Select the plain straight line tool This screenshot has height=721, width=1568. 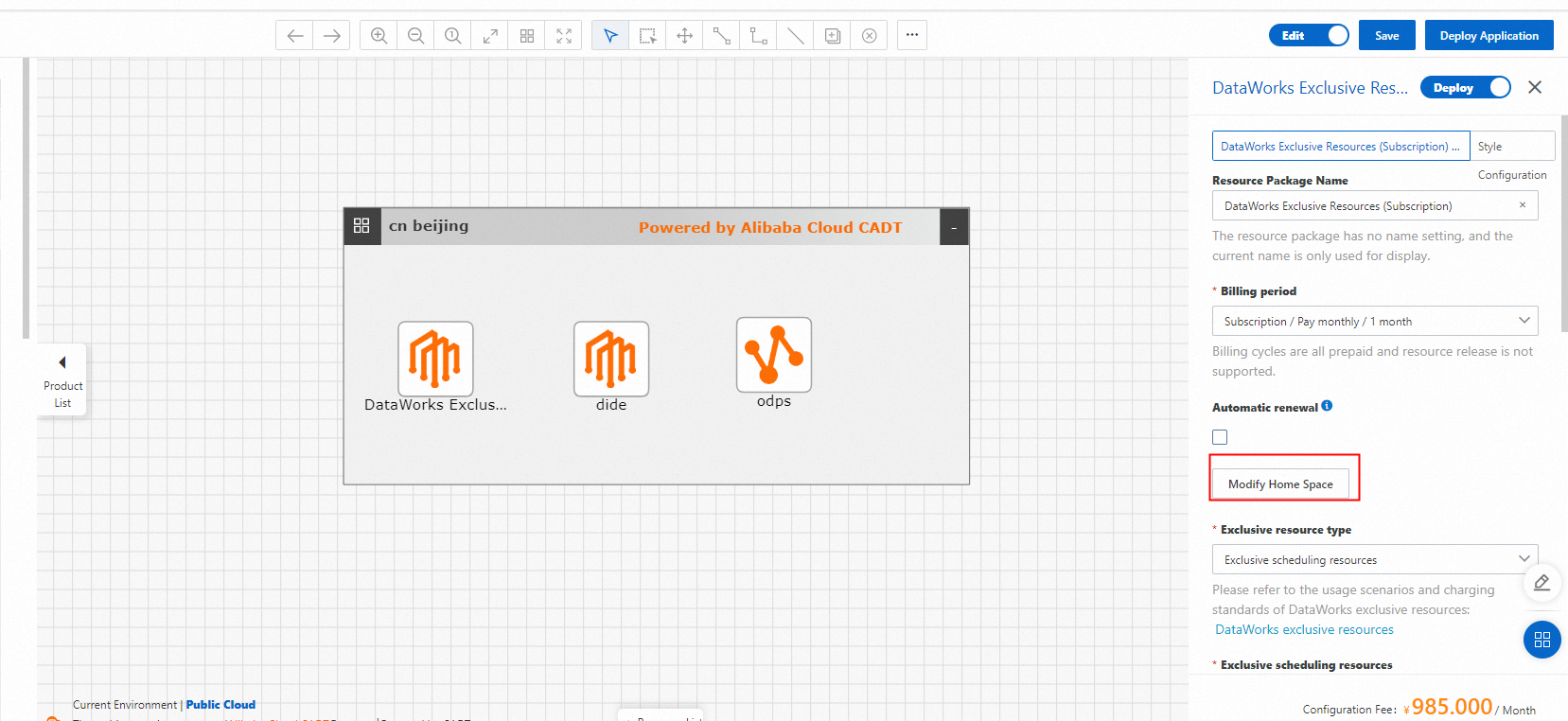coord(795,36)
